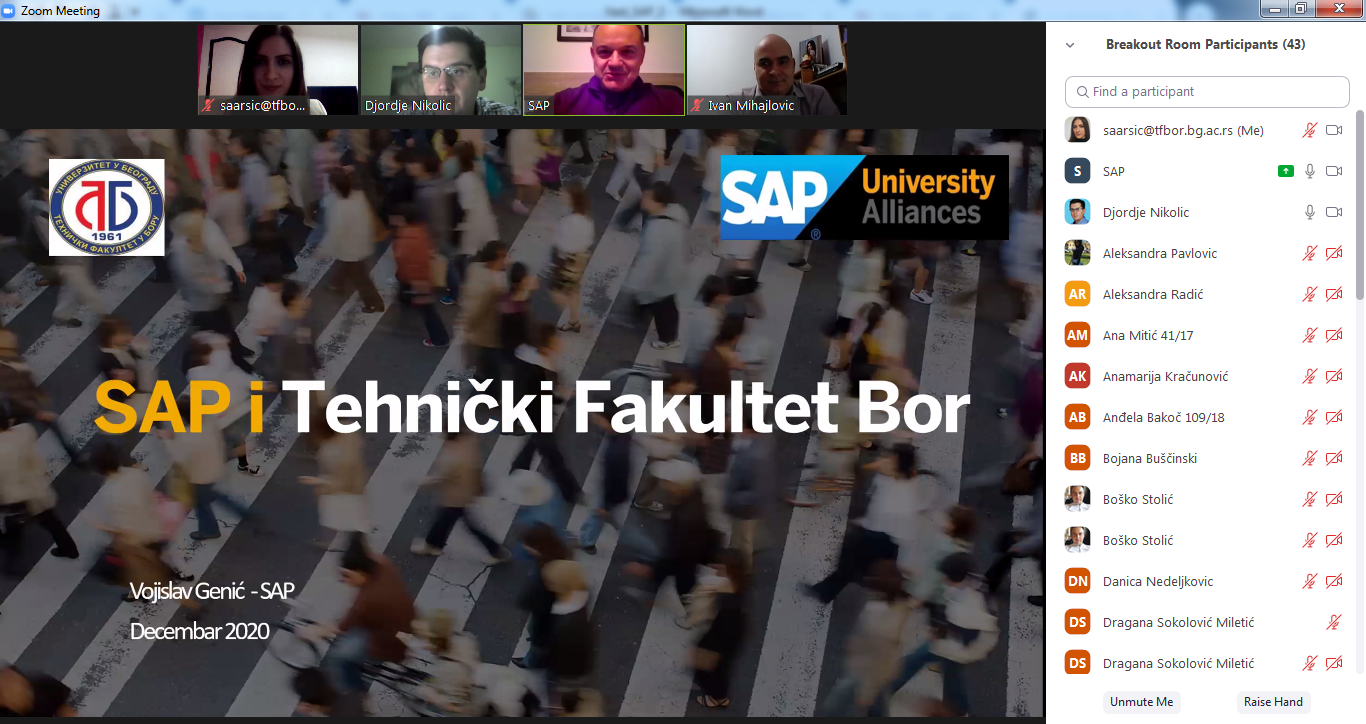The image size is (1366, 724).
Task: Click the BB avatar badge
Action: (x=1077, y=458)
